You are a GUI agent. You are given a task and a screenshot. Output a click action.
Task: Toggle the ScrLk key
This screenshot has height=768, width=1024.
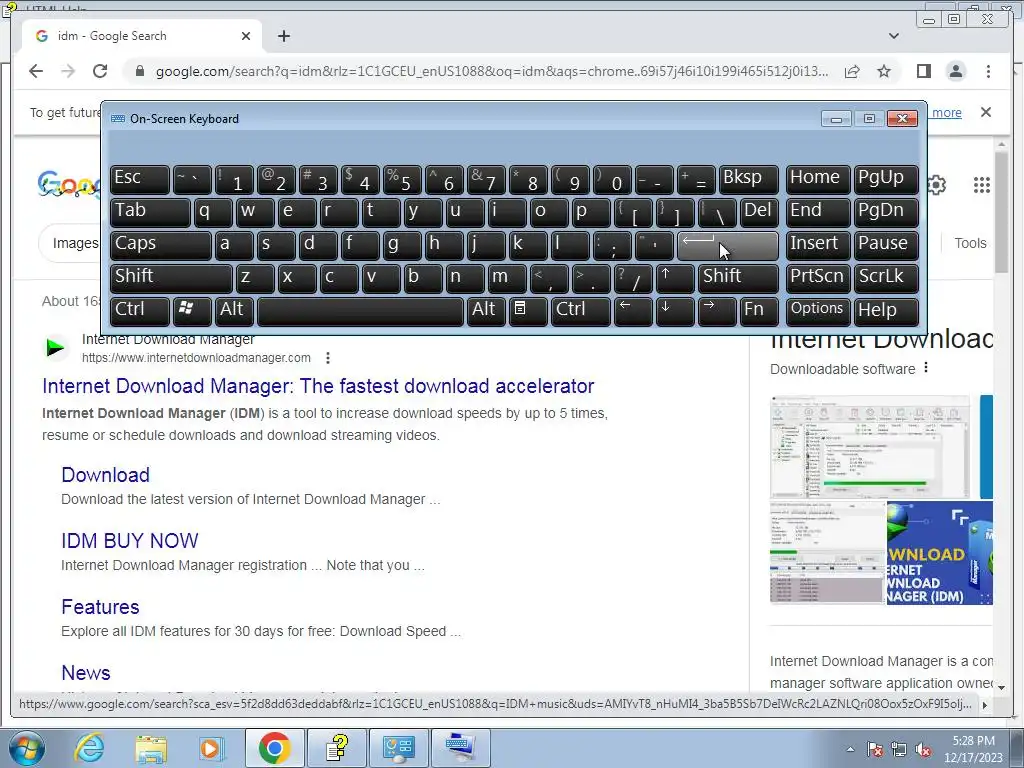click(x=886, y=278)
